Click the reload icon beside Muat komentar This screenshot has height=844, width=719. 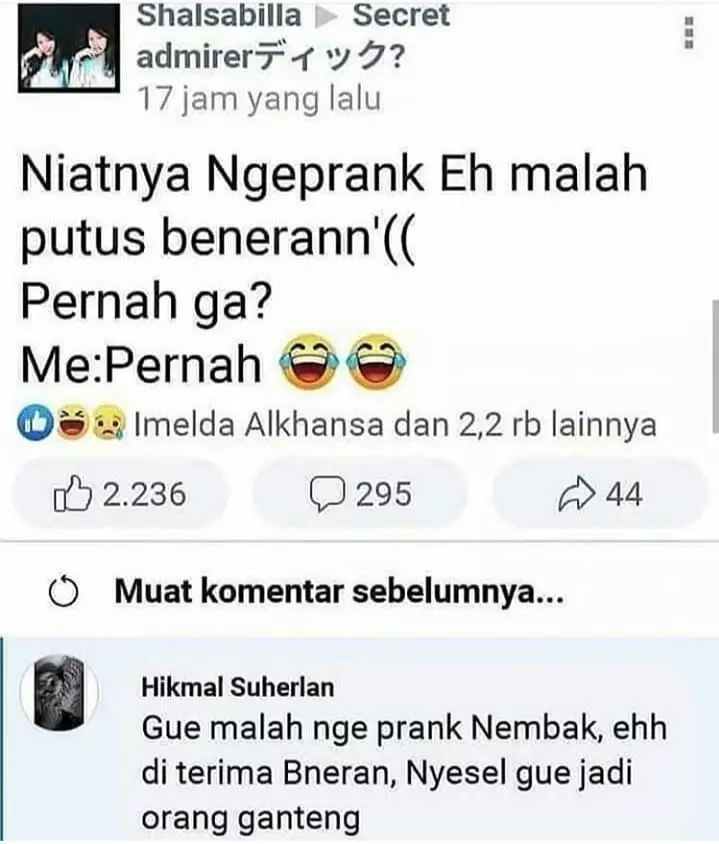pyautogui.click(x=64, y=592)
